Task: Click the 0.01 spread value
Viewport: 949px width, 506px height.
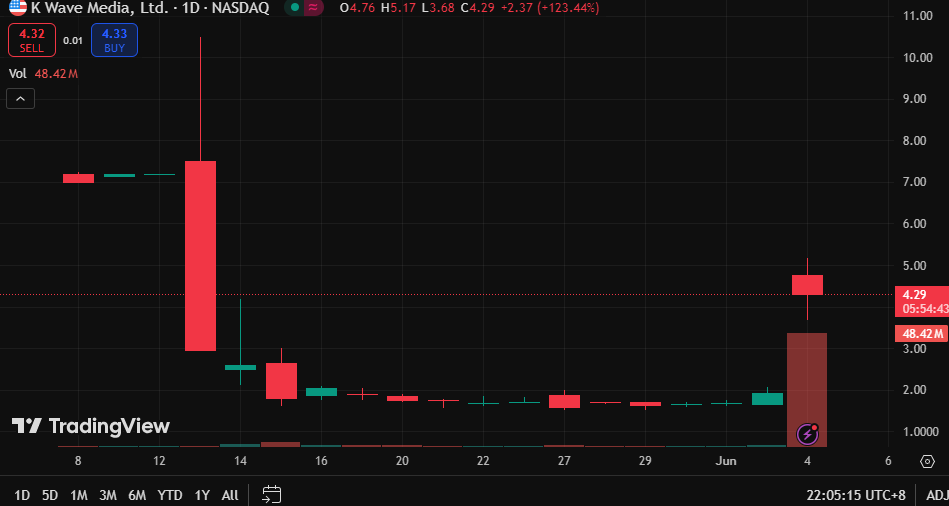Action: pyautogui.click(x=73, y=41)
